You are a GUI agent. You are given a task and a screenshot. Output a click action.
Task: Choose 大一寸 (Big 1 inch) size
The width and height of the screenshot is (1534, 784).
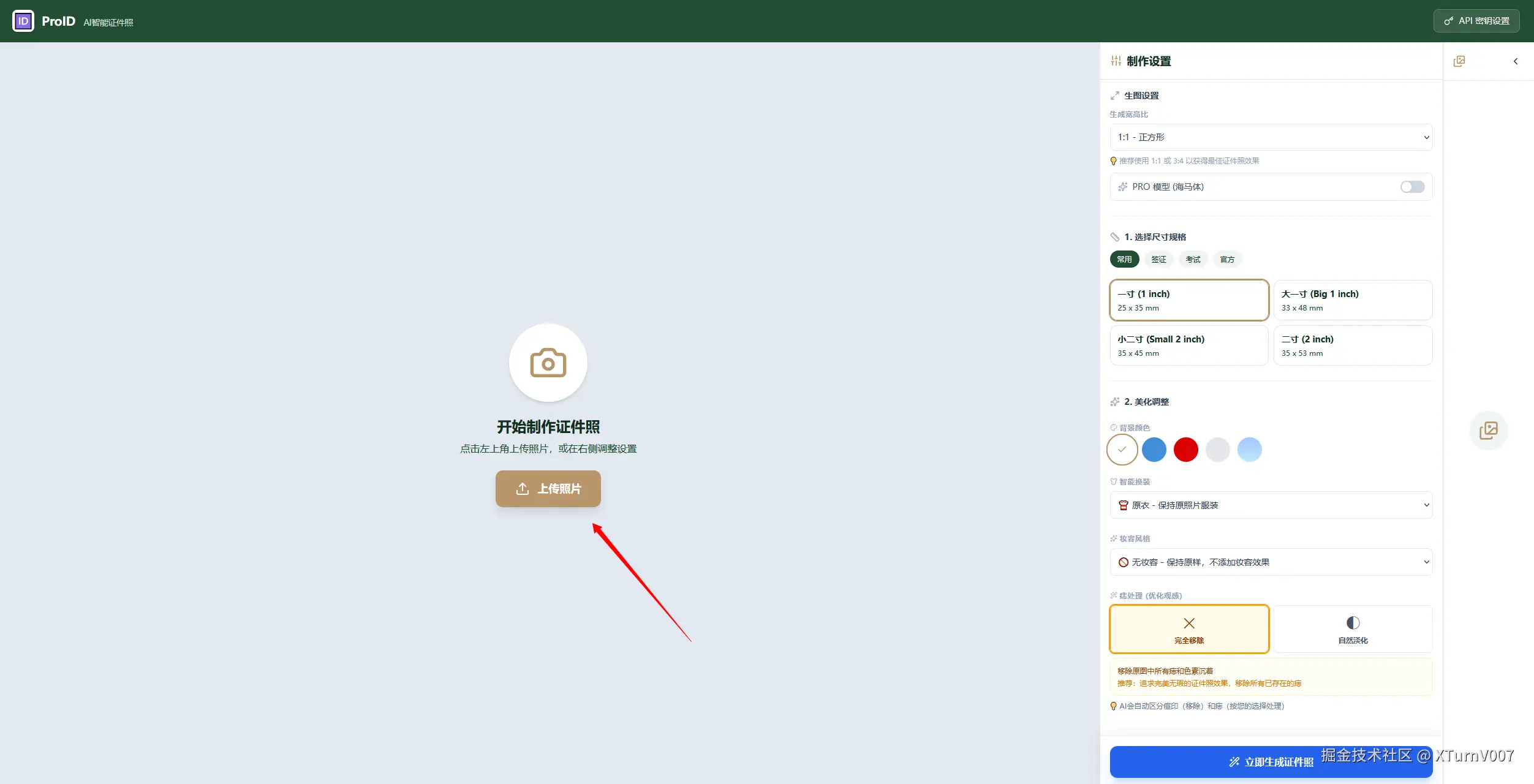tap(1353, 300)
